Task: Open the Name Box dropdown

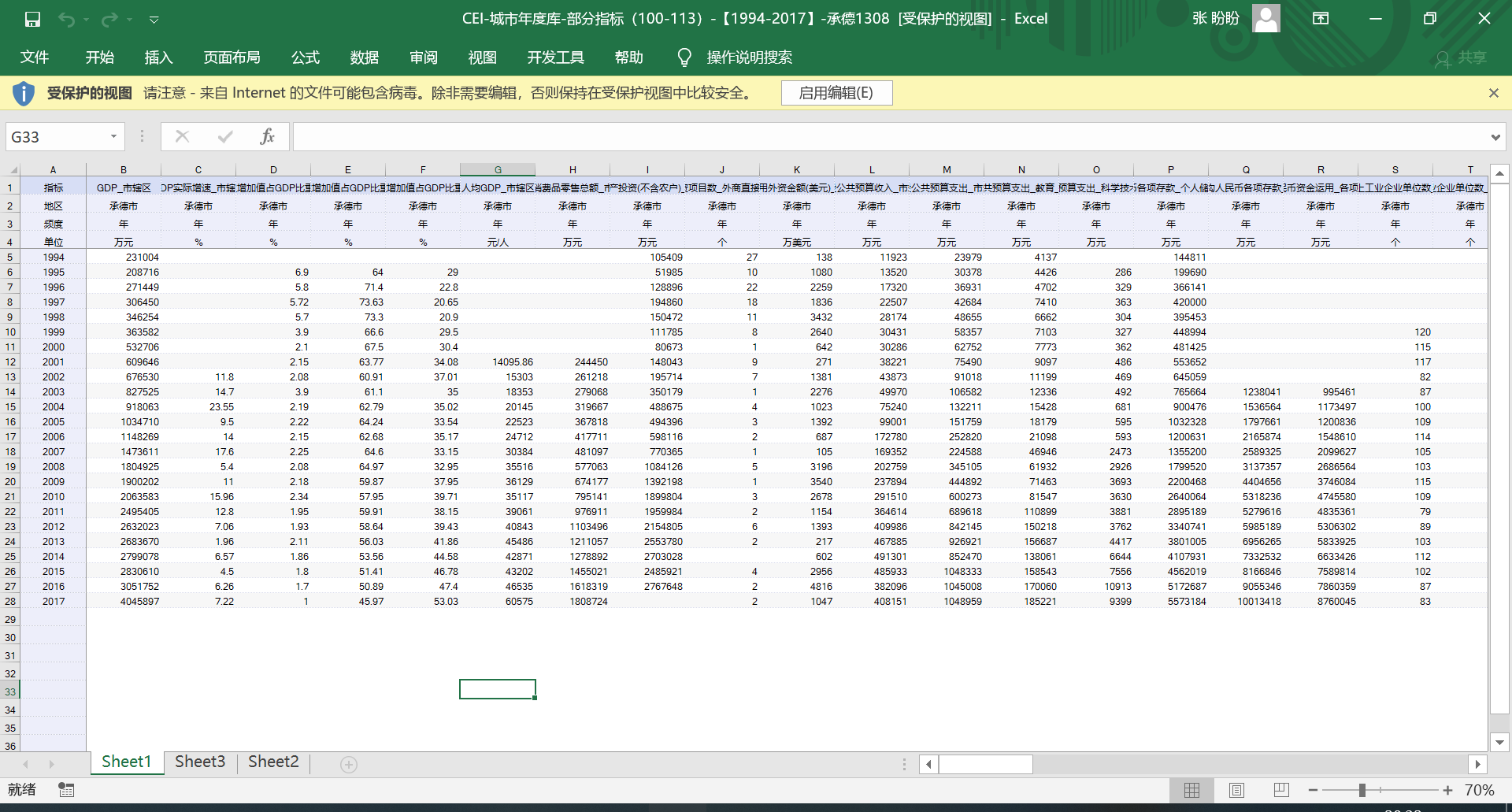Action: click(x=113, y=136)
